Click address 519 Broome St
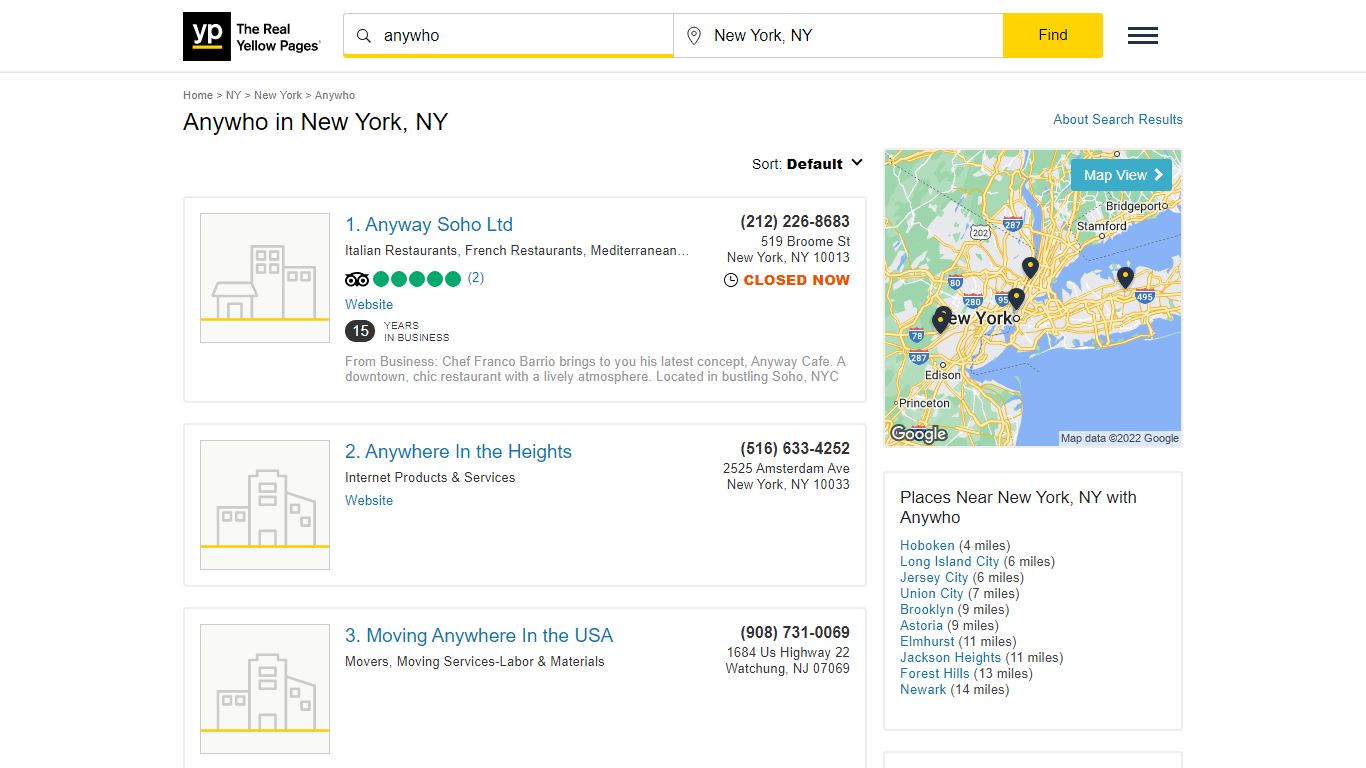Screen dimensions: 1366x768 click(x=805, y=242)
